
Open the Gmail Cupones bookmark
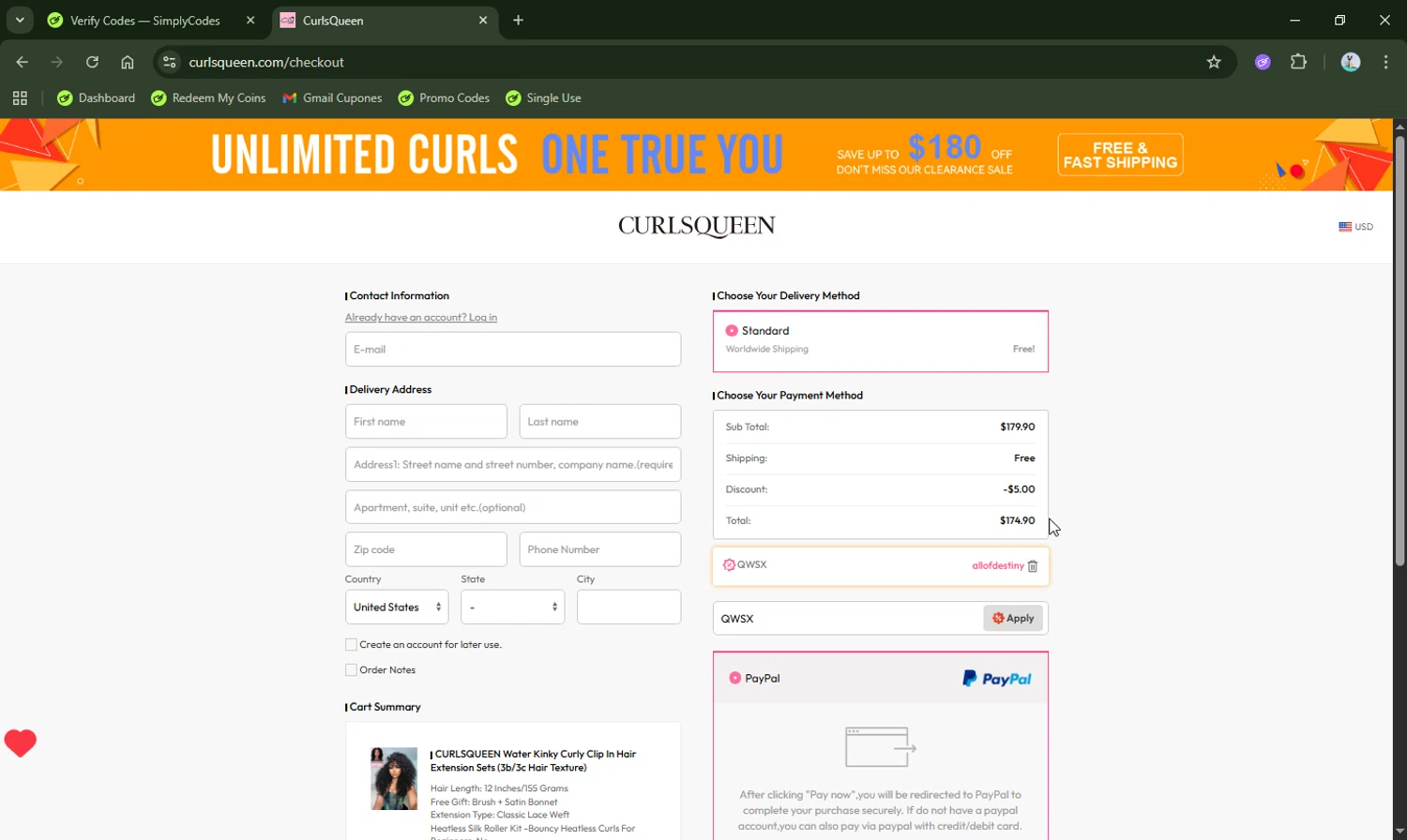[x=332, y=97]
